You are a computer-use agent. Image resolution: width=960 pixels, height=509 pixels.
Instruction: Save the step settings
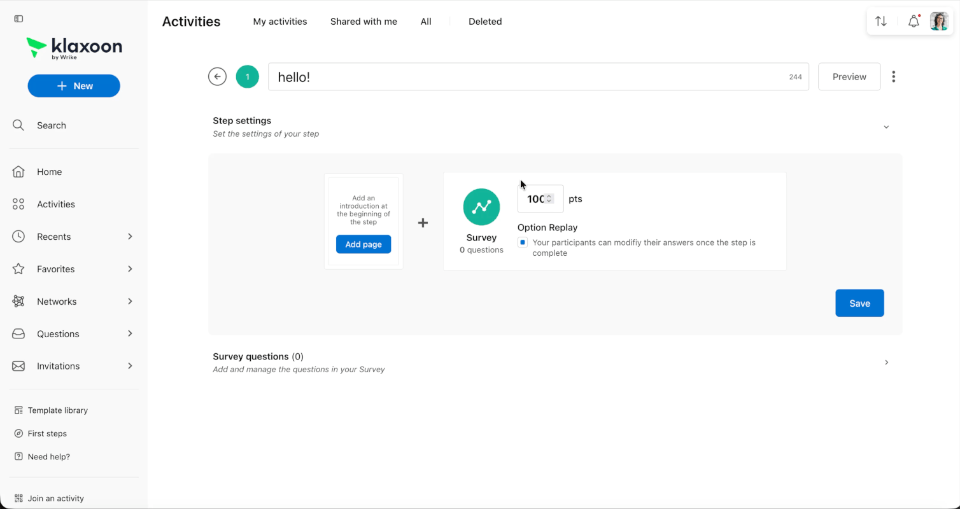[x=860, y=303]
